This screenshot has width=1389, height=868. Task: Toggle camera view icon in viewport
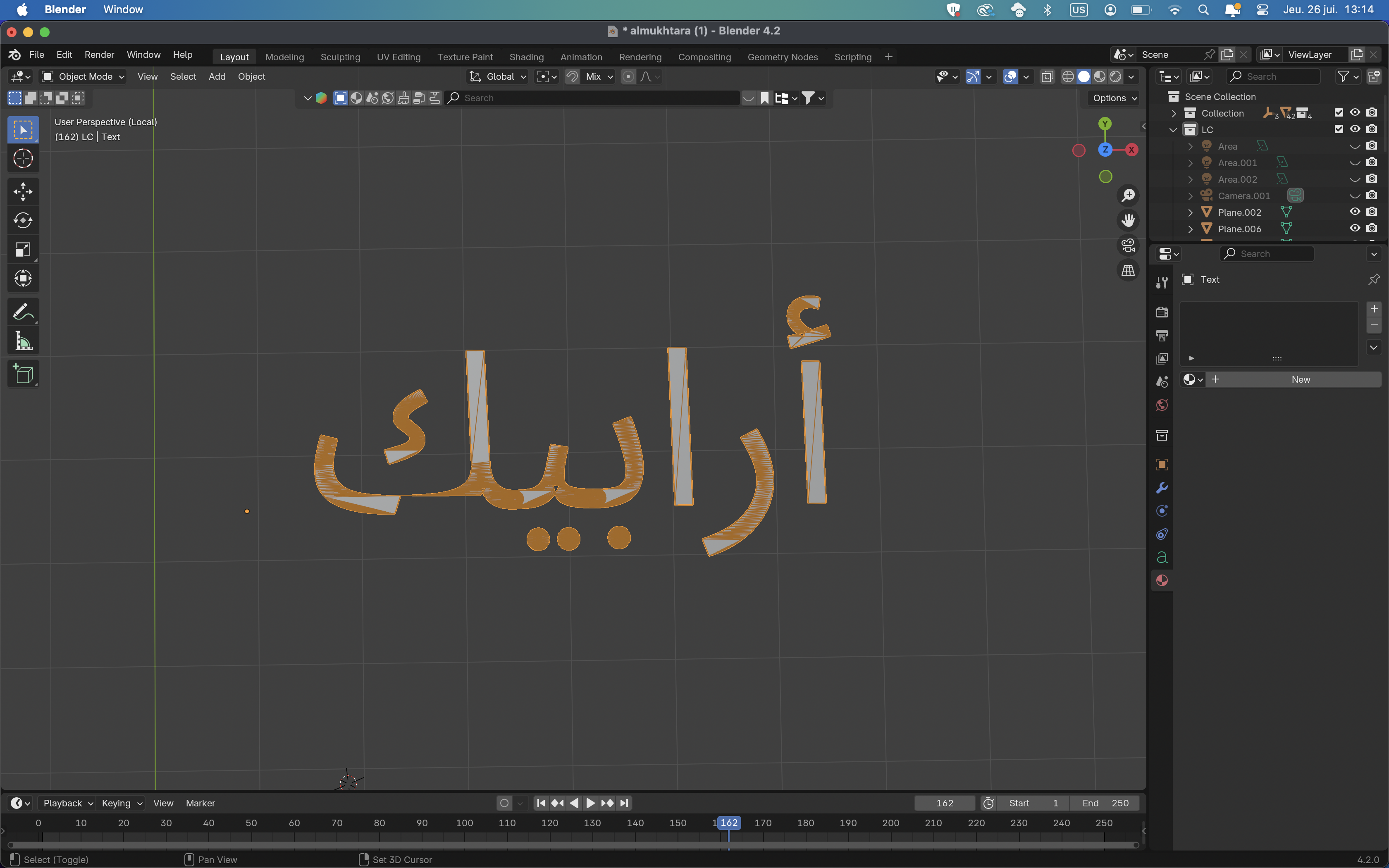(x=1129, y=246)
